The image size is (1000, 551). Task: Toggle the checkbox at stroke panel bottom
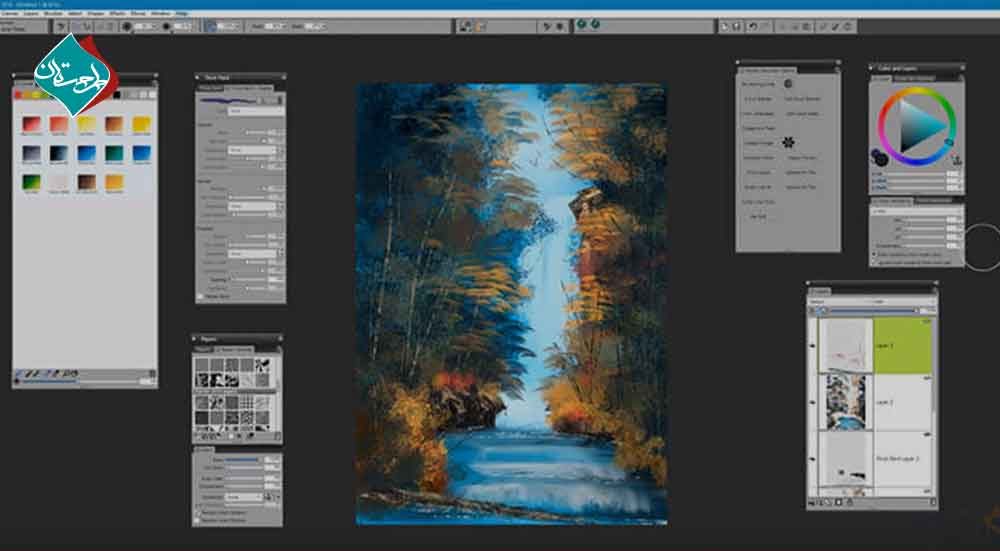coord(200,297)
